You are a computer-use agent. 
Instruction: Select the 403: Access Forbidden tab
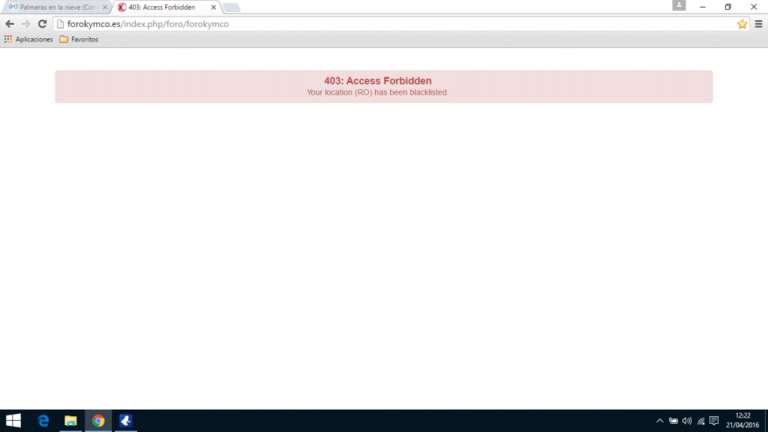pyautogui.click(x=160, y=7)
